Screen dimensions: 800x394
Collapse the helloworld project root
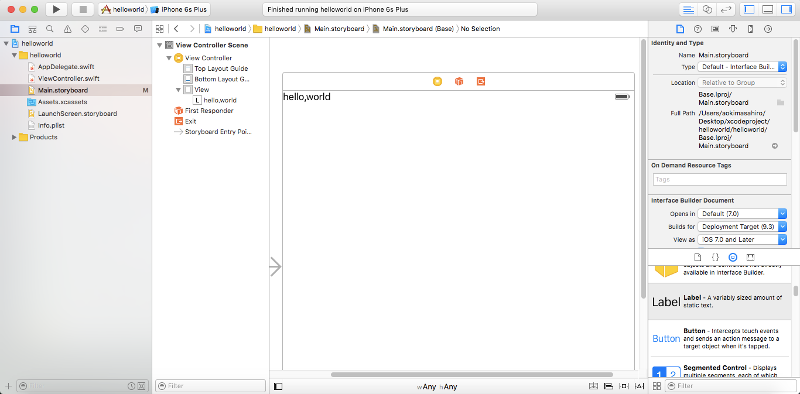(6, 43)
